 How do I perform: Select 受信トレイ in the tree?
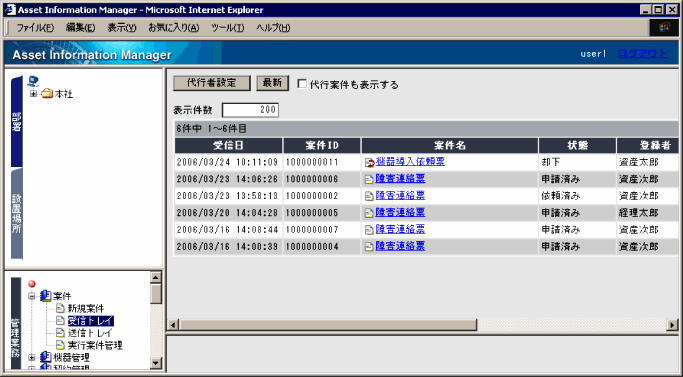[x=90, y=321]
